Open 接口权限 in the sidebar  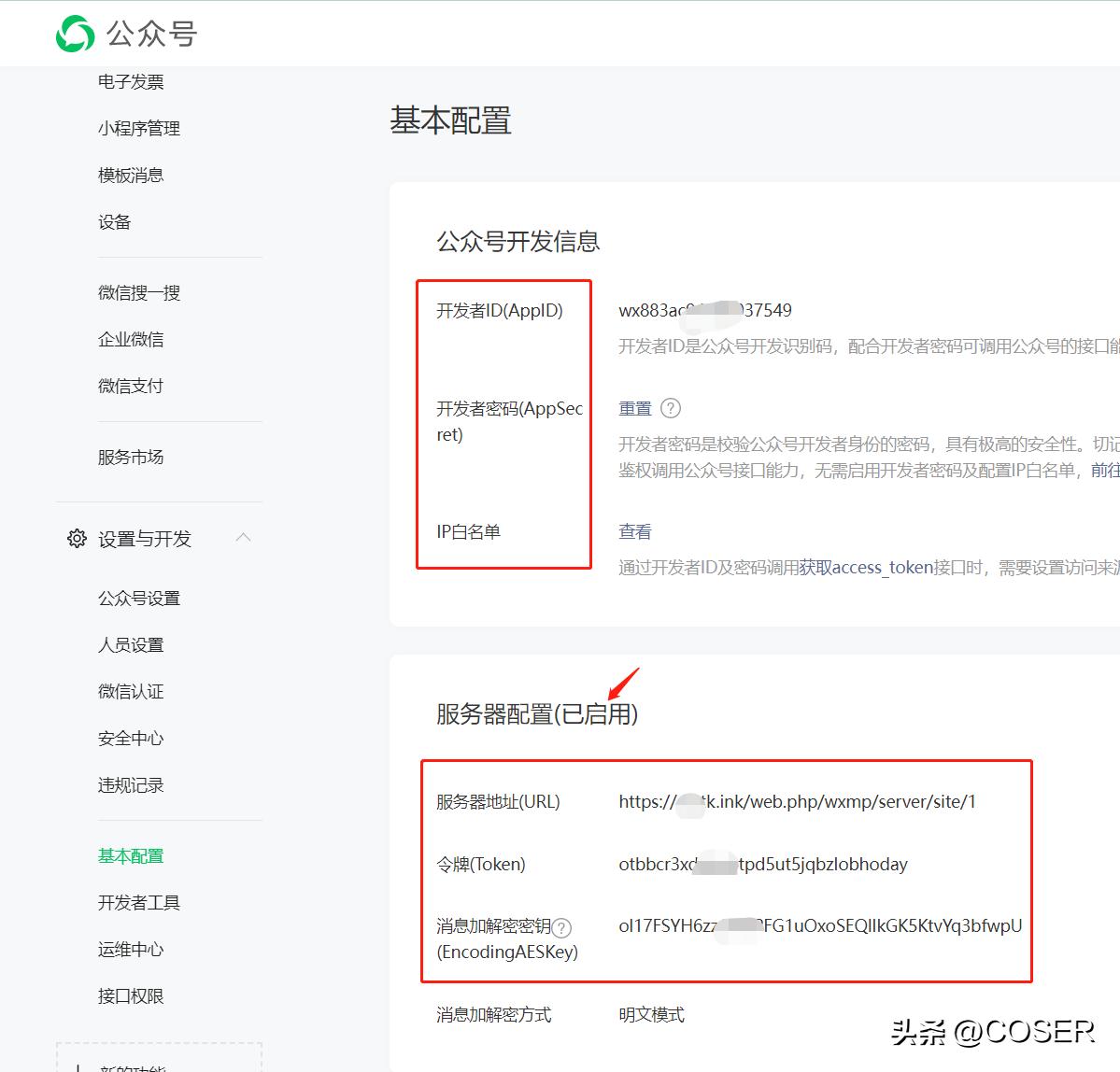pos(131,995)
